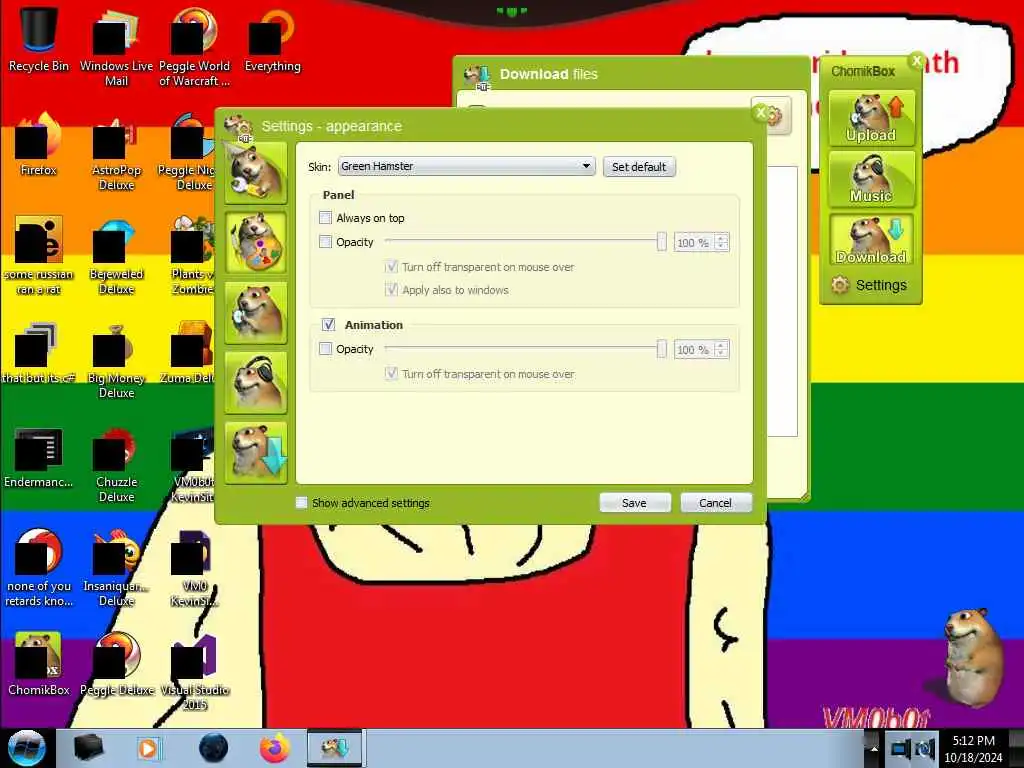This screenshot has width=1024, height=768.
Task: Click the ChomikBox taskbar button
Action: [x=335, y=748]
